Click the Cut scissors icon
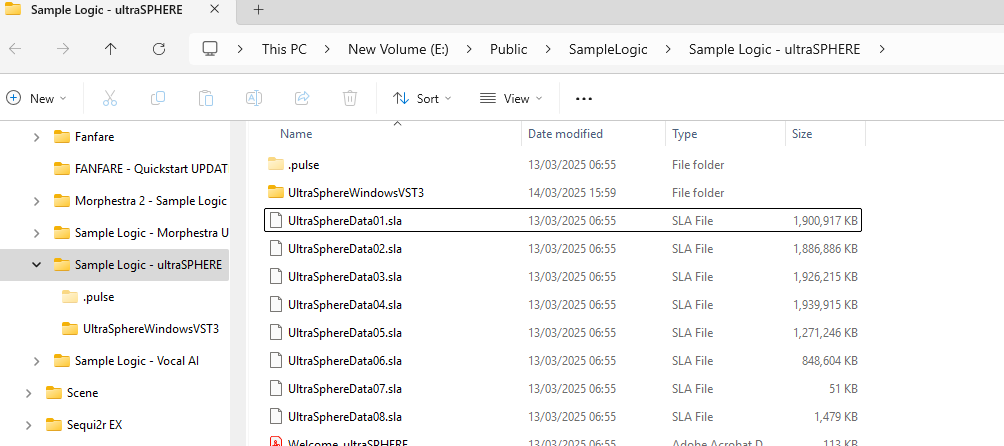Screen dimensions: 1004x446 [x=109, y=98]
